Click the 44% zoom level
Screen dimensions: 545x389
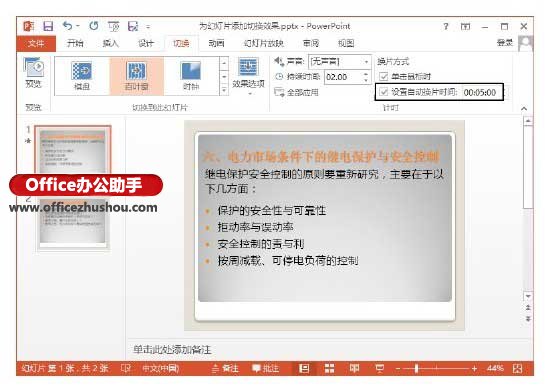[x=495, y=368]
